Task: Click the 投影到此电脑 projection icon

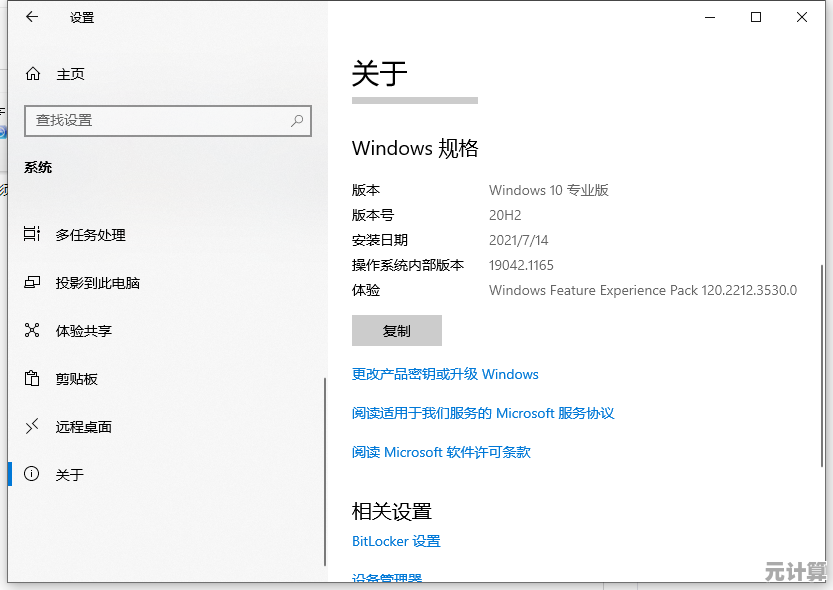Action: [32, 283]
